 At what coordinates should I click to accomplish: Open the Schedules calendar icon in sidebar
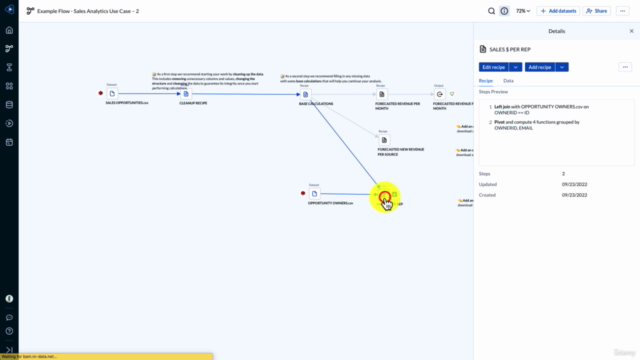9,142
